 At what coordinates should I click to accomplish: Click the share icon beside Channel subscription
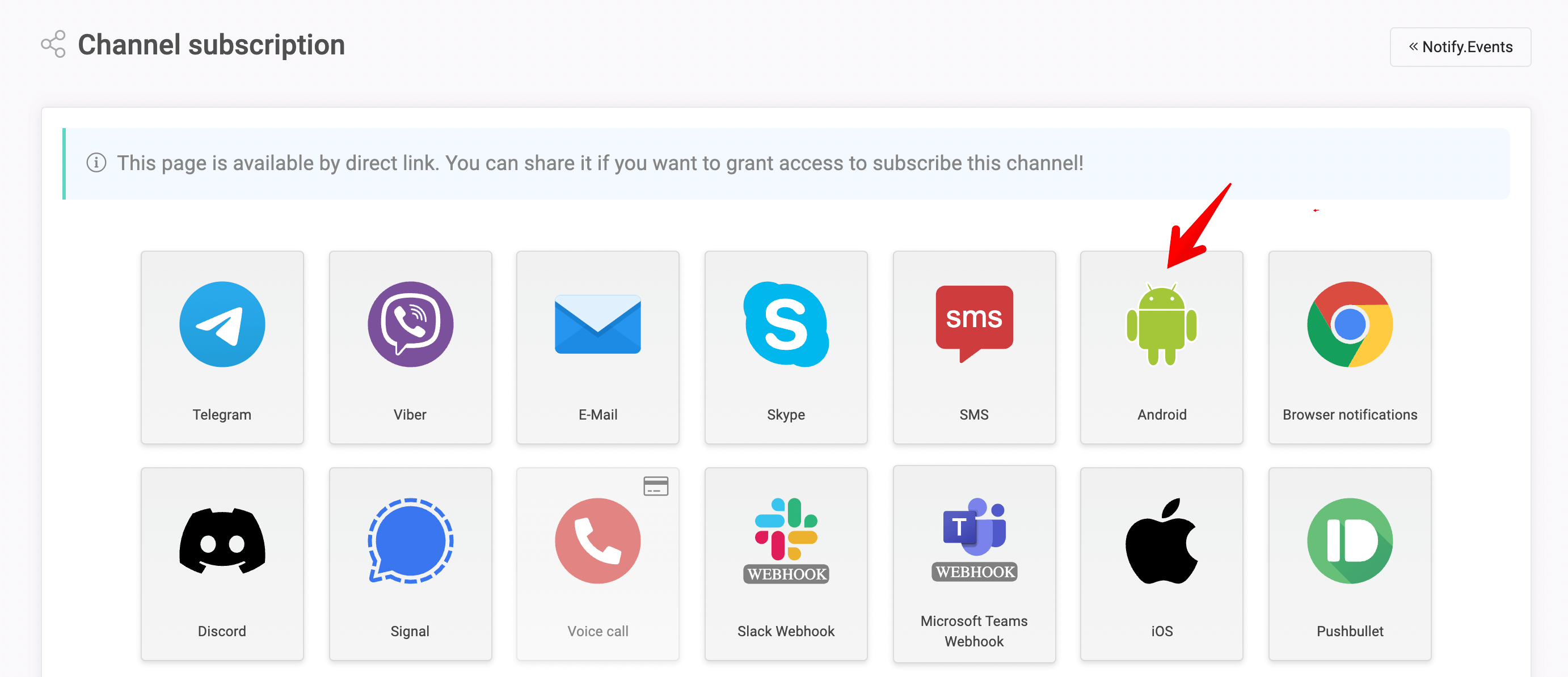(x=53, y=44)
